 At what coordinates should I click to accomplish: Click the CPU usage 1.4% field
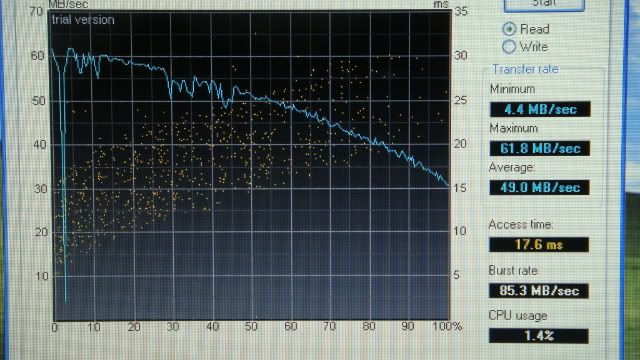(x=539, y=336)
